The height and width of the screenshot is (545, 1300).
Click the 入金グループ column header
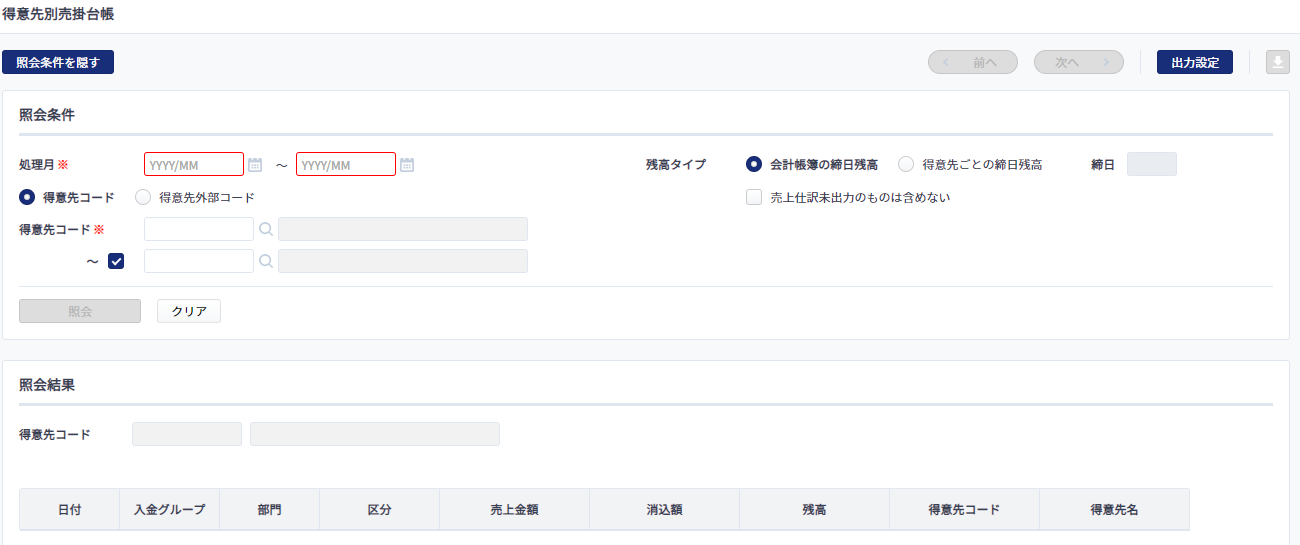coord(169,509)
